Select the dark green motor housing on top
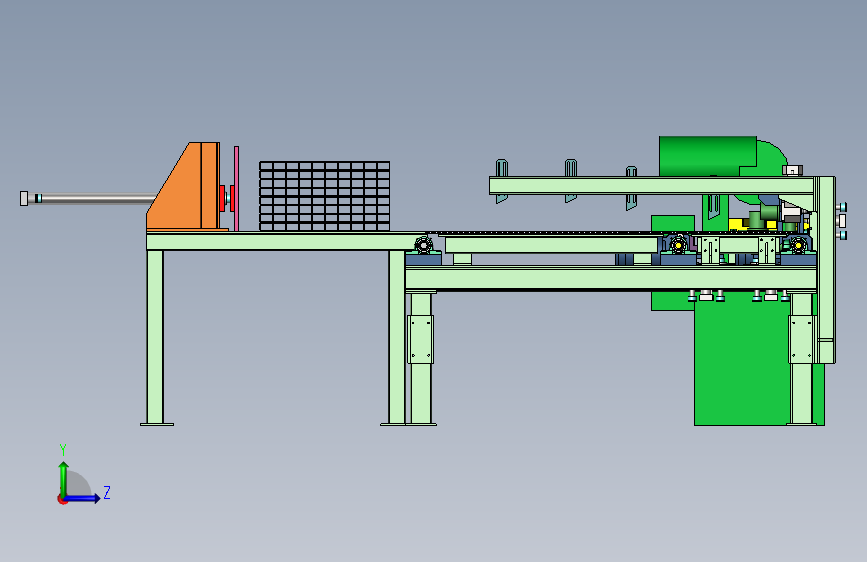The image size is (867, 562). (x=708, y=156)
